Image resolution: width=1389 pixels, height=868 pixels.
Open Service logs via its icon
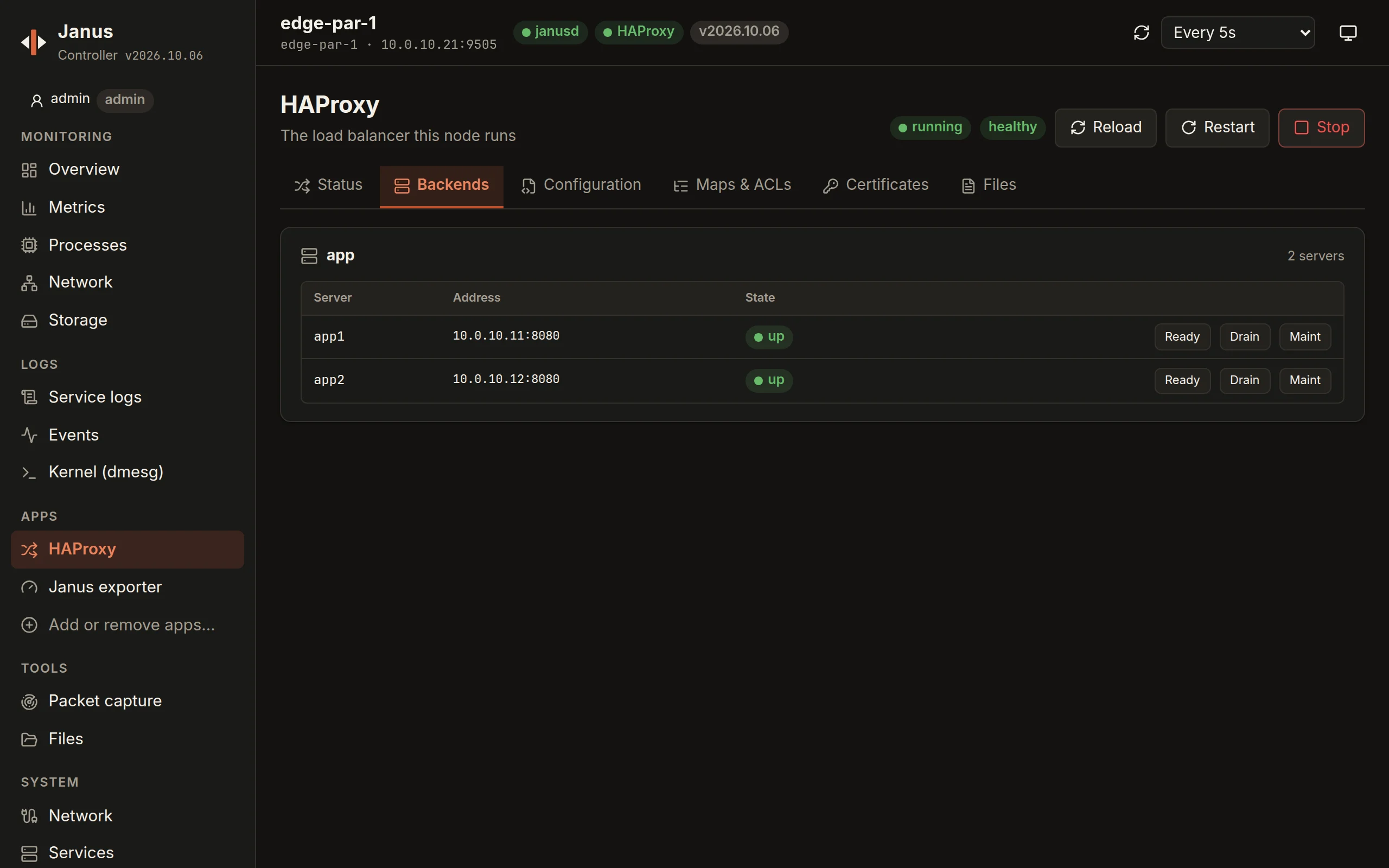point(29,397)
